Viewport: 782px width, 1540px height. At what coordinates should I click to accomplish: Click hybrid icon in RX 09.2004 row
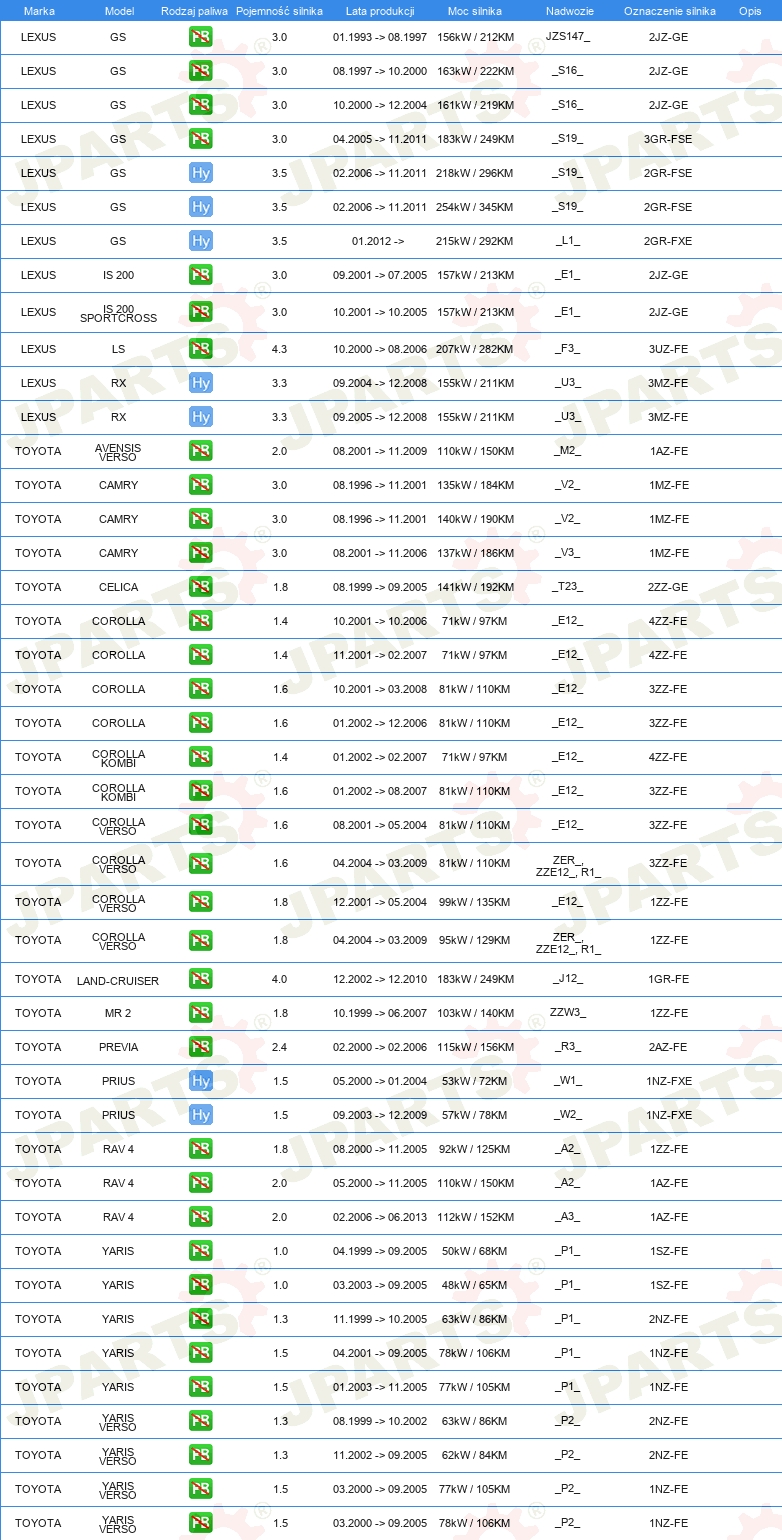[200, 383]
